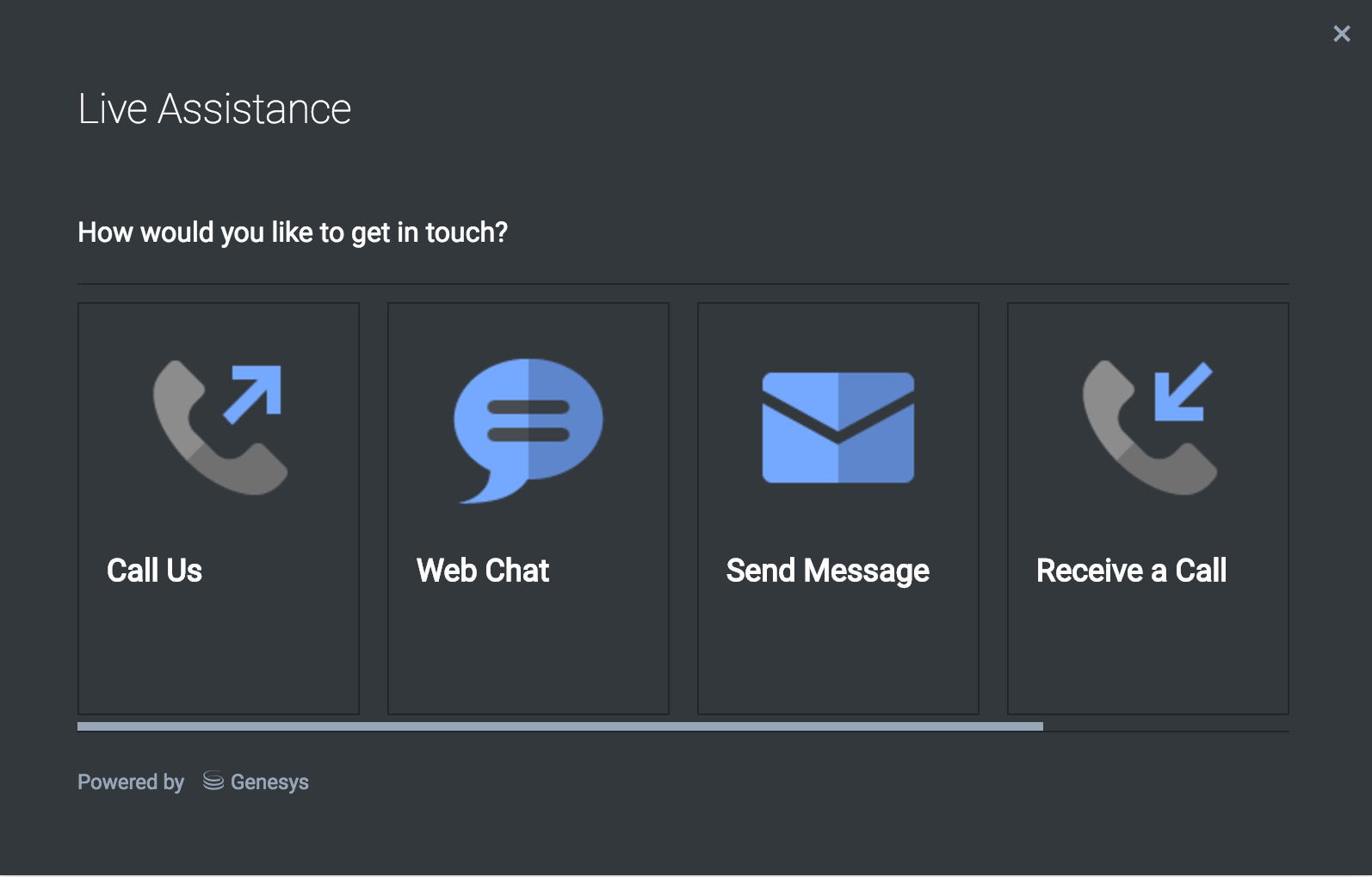
Task: Click the Genesys logo icon
Action: click(213, 781)
